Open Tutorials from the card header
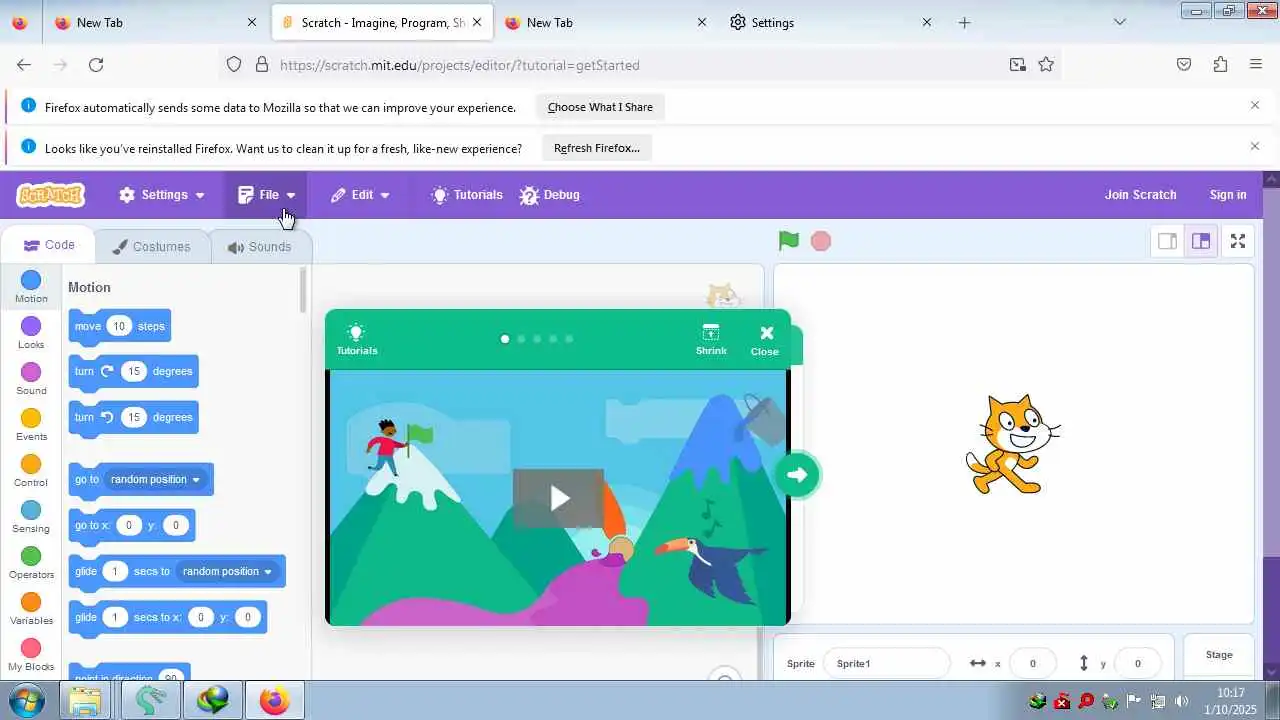 click(x=357, y=340)
